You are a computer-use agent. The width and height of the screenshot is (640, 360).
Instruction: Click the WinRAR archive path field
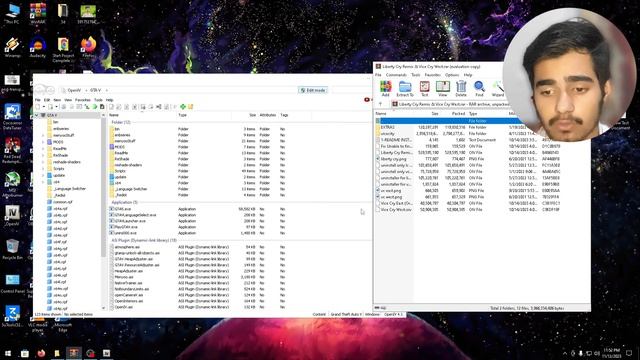click(451, 104)
